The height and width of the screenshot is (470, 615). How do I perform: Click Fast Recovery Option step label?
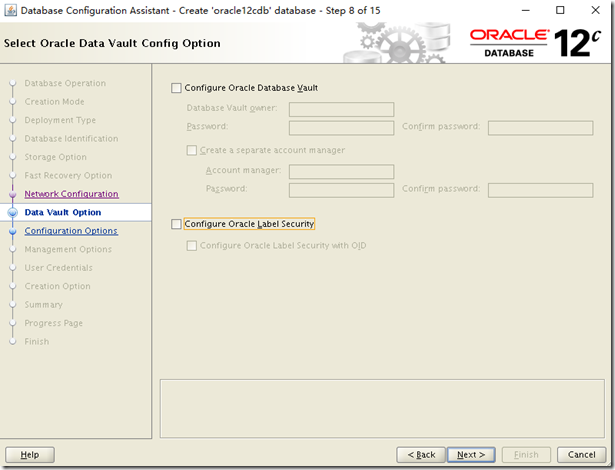pyautogui.click(x=68, y=175)
